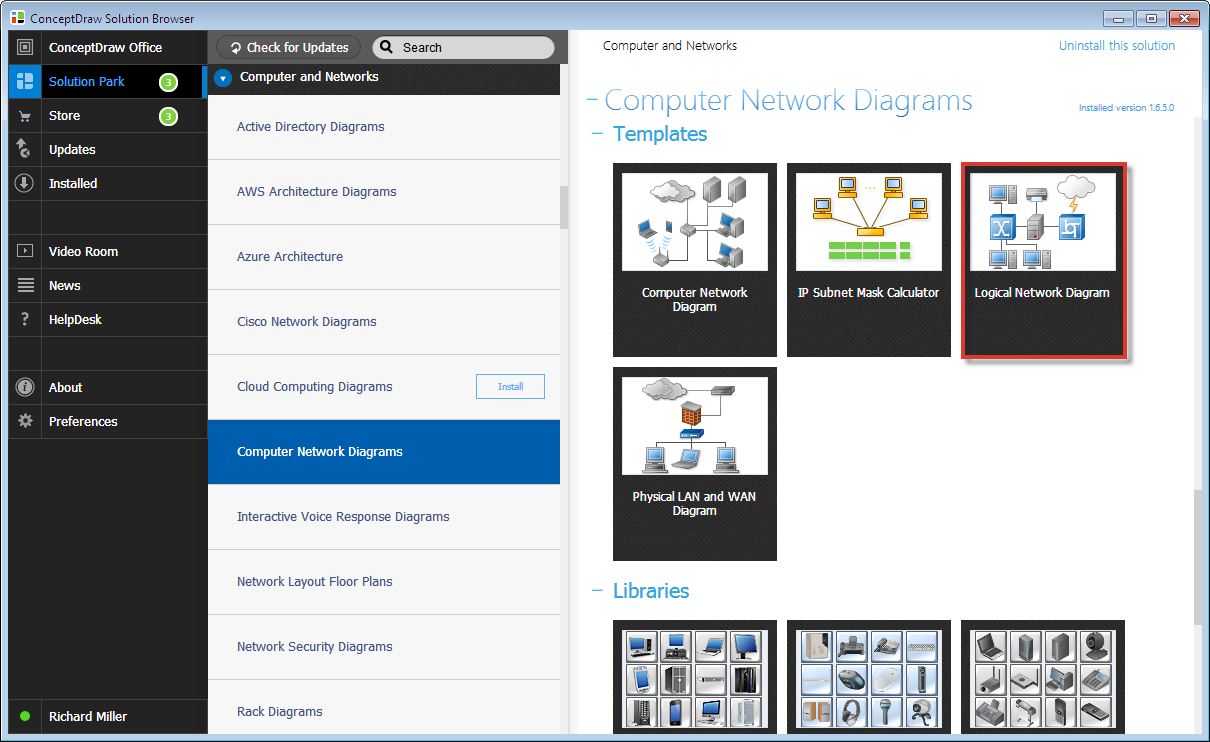Collapse the Templates section
1210x742 pixels.
[x=598, y=134]
